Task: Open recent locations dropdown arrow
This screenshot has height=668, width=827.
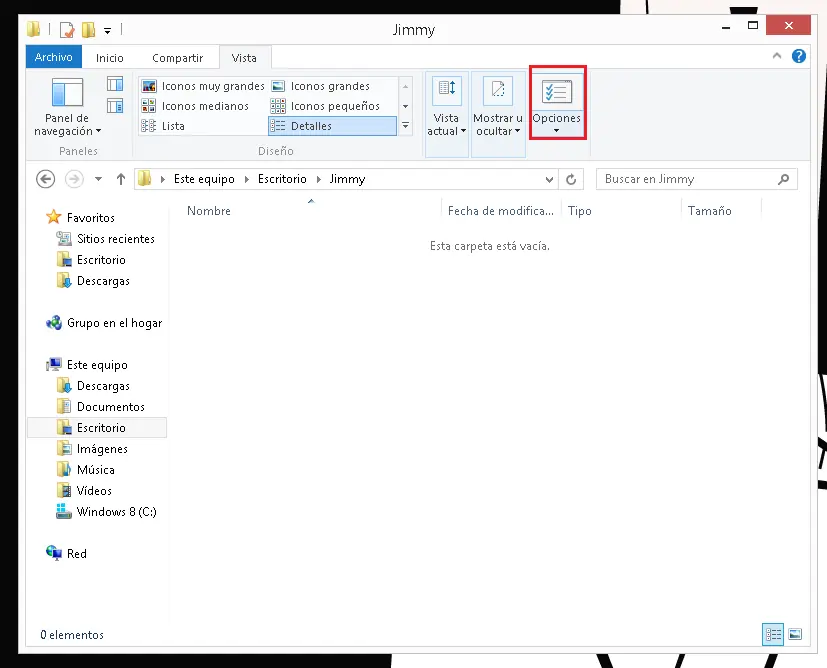Action: tap(98, 179)
